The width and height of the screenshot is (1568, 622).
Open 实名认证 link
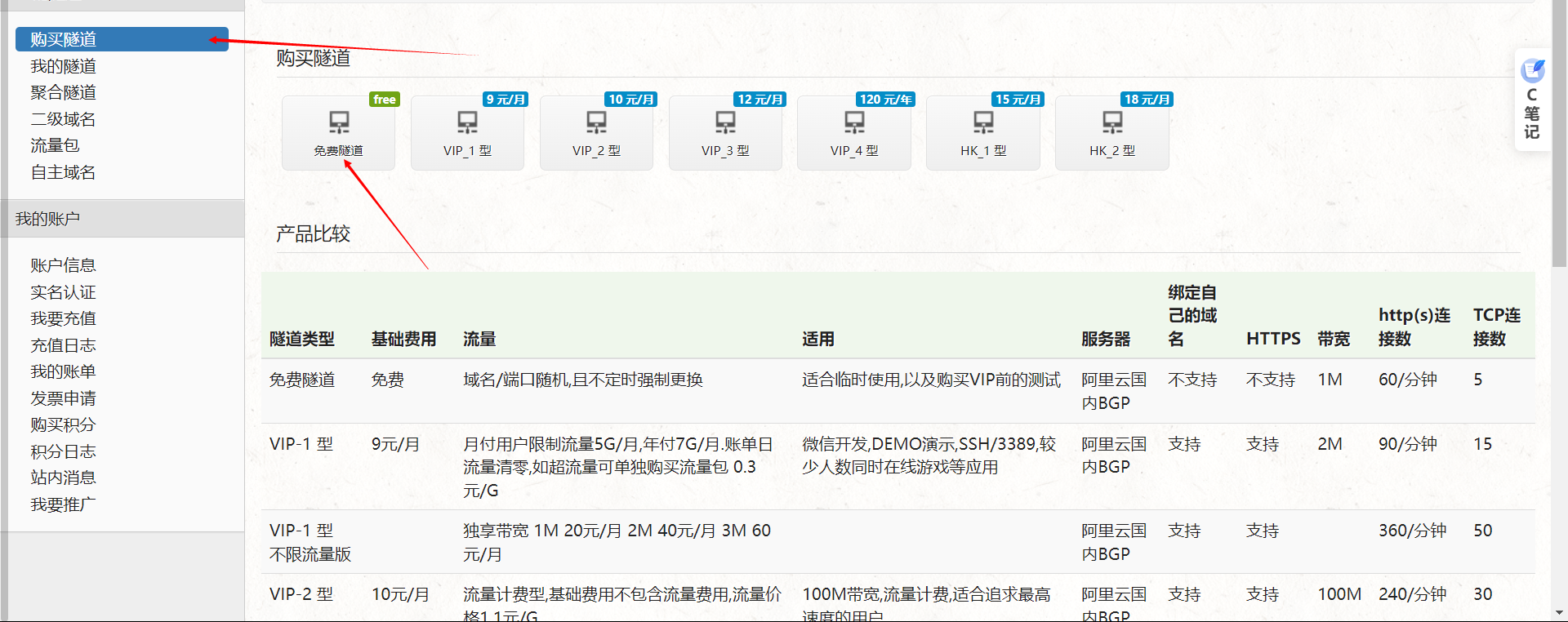(64, 292)
